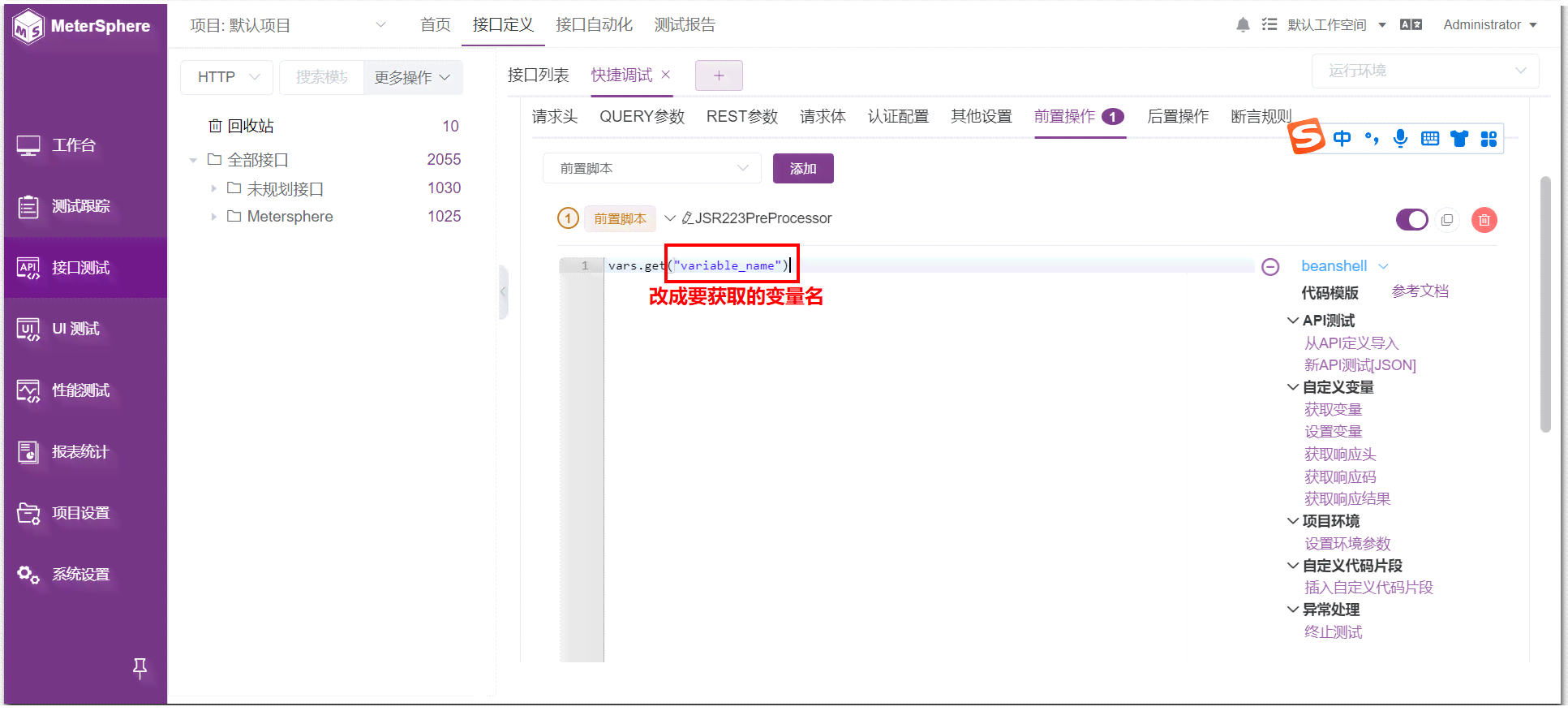Click the 搜索模块 search field
This screenshot has width=1568, height=711.
pos(322,77)
